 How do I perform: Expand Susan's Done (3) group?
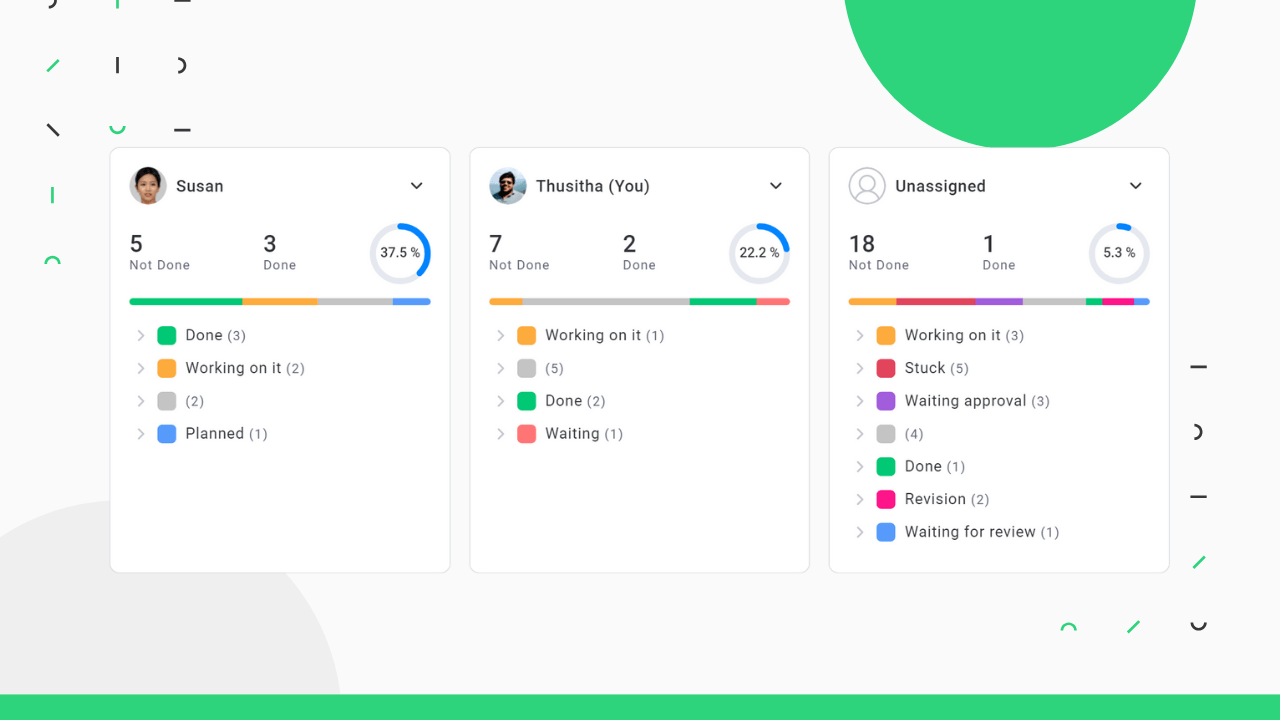(141, 336)
